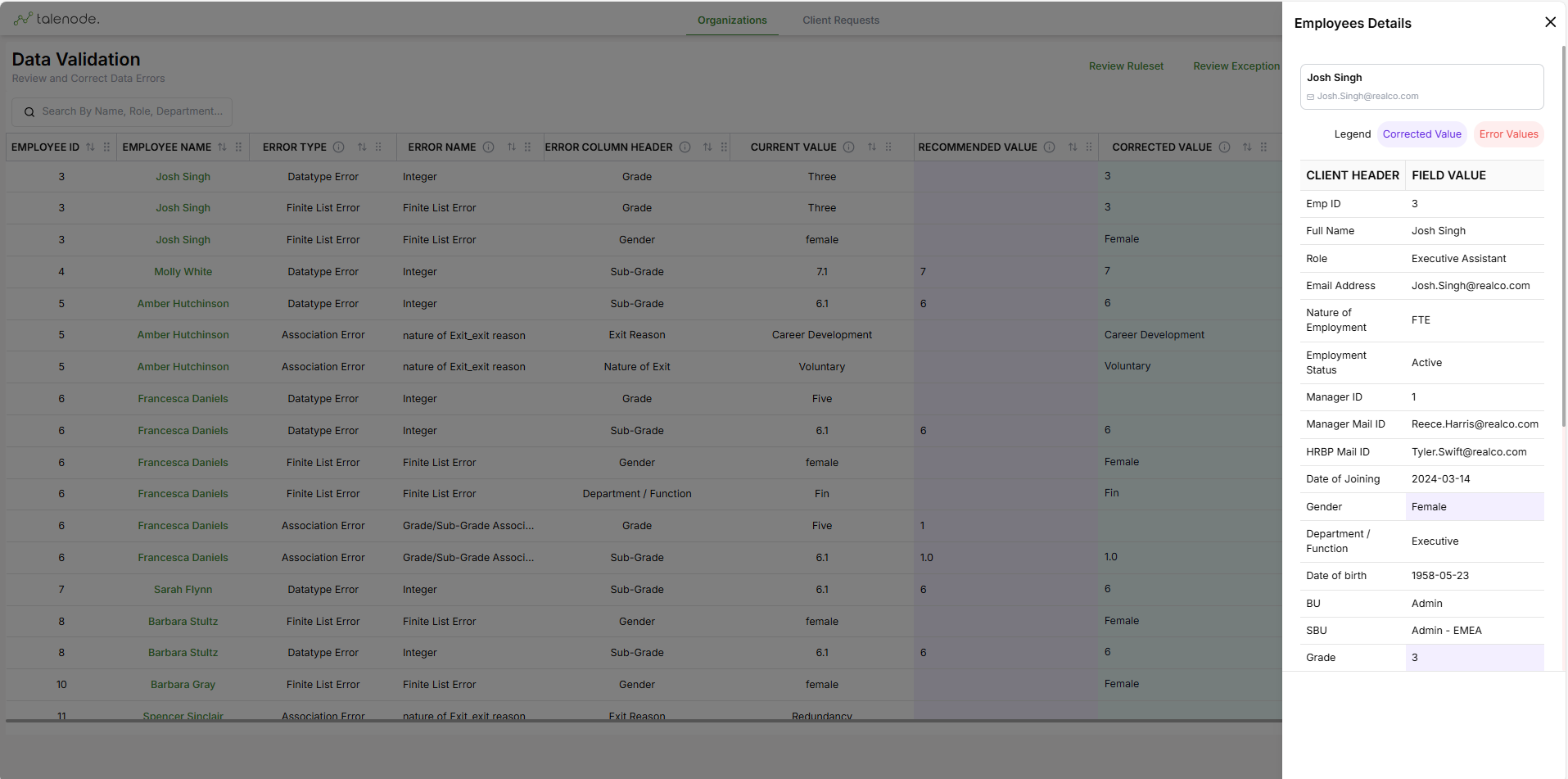
Task: Sort by Recommended Value column
Action: [x=1073, y=147]
